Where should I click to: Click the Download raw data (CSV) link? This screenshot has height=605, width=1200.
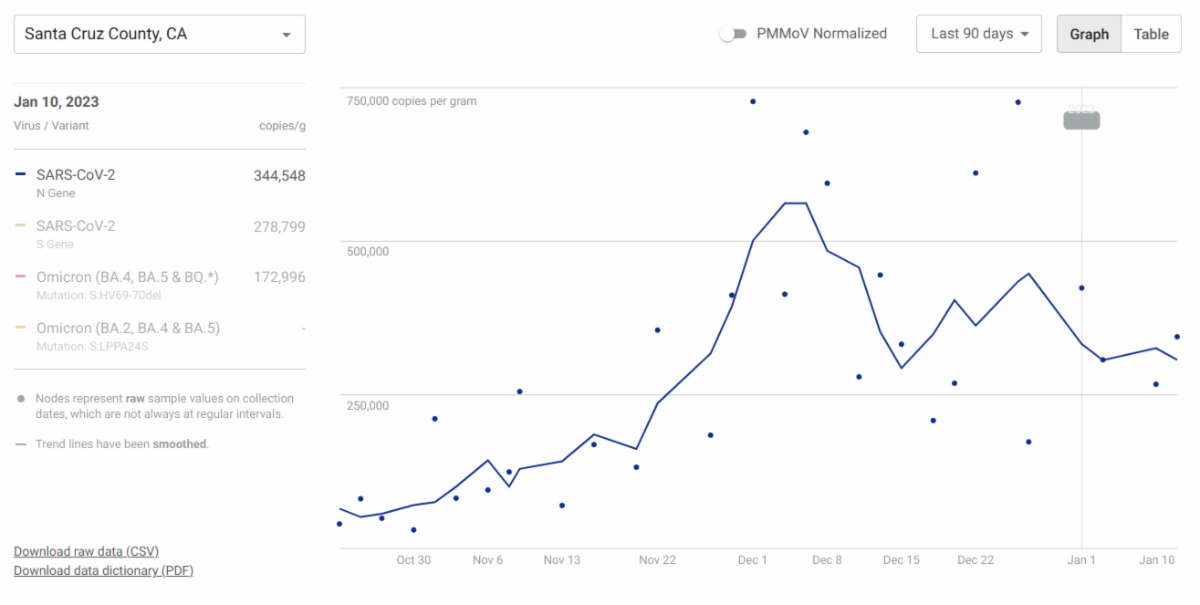coord(86,551)
